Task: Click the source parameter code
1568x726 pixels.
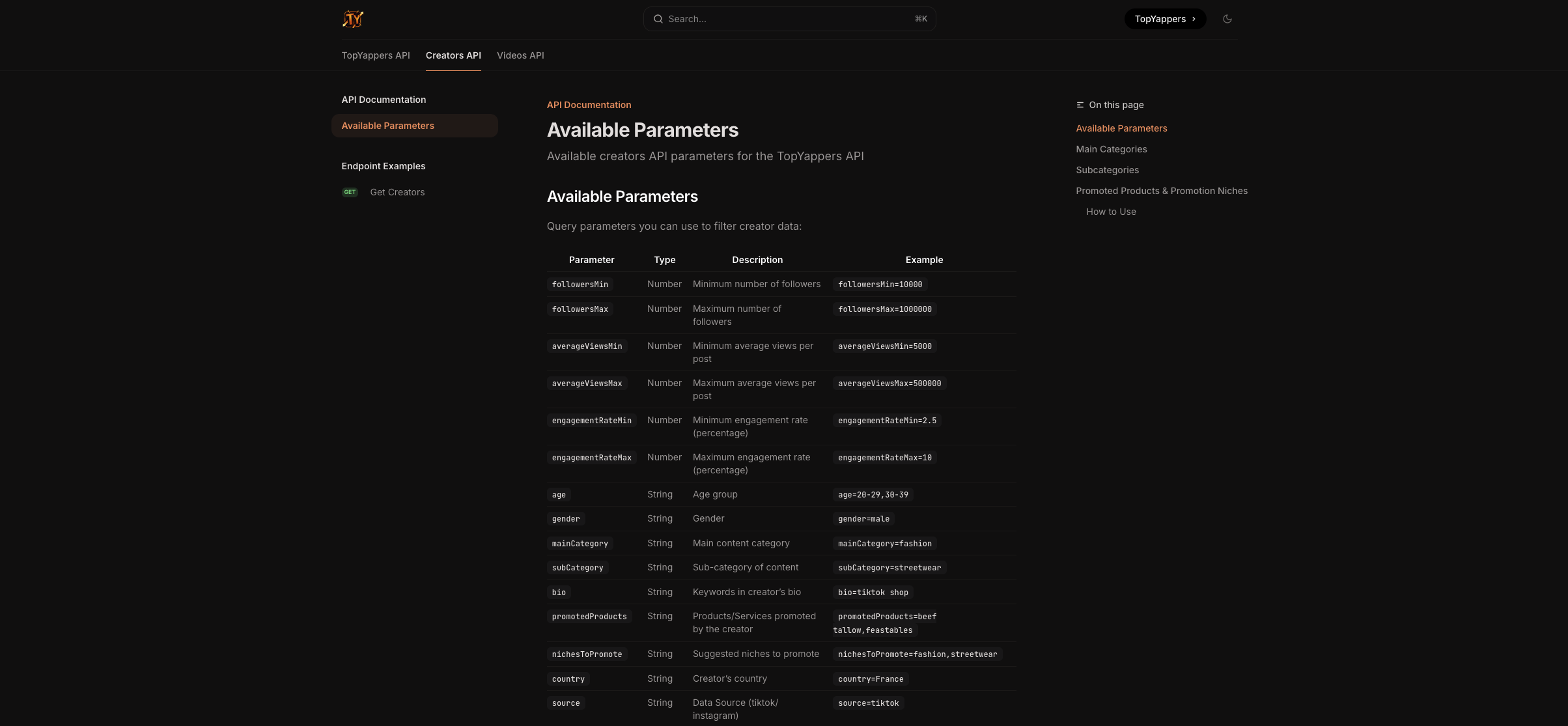Action: [x=566, y=703]
